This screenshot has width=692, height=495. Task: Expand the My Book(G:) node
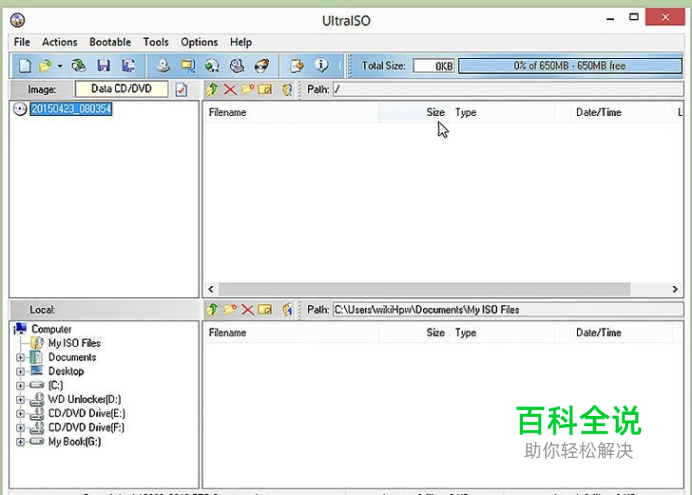coord(20,442)
